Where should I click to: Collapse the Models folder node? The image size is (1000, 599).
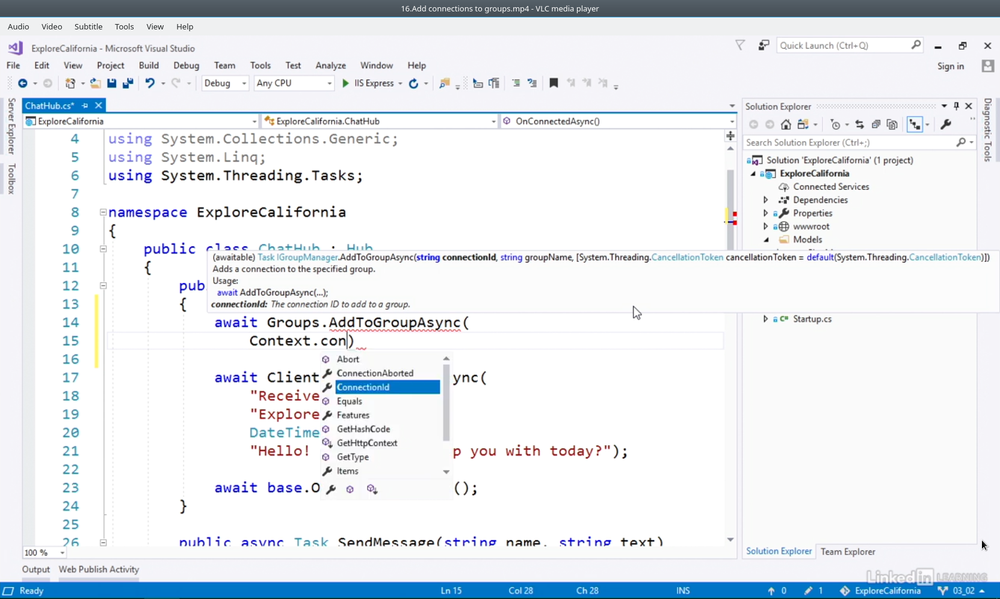click(766, 240)
